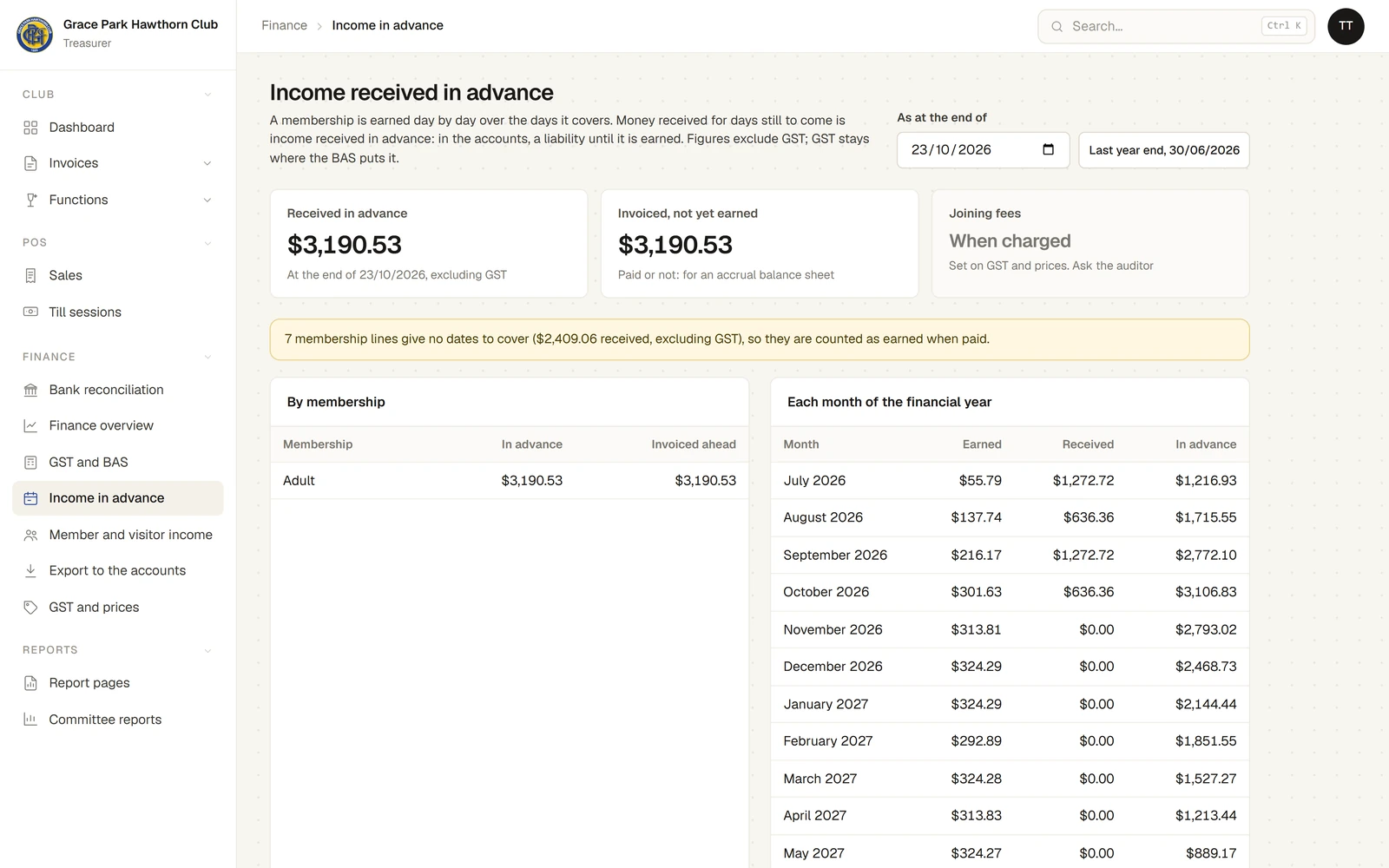Screen dimensions: 1389x868
Task: Expand the Functions submenu chevron
Action: pyautogui.click(x=207, y=200)
